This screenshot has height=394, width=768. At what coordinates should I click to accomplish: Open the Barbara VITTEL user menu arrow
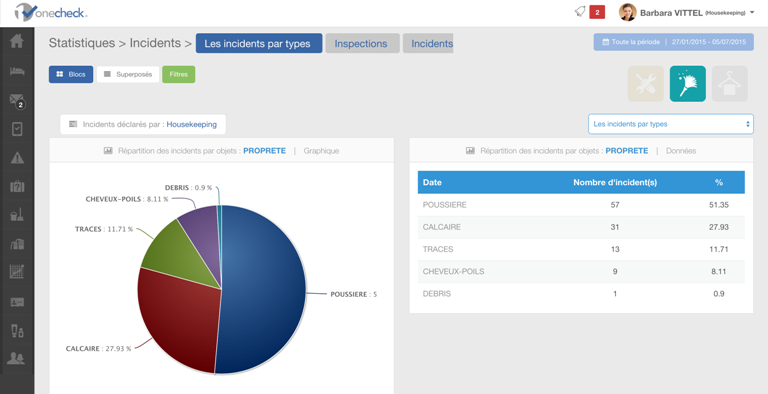tap(752, 13)
